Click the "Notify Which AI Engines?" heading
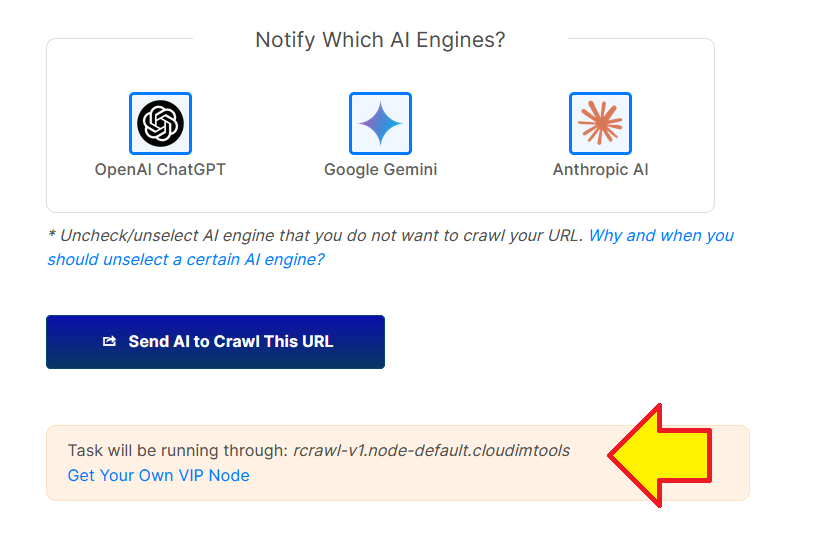The height and width of the screenshot is (544, 839). point(380,40)
